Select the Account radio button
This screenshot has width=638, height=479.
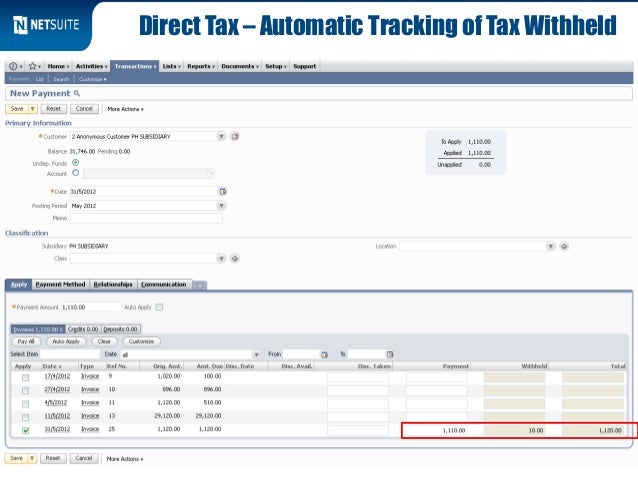coord(76,173)
